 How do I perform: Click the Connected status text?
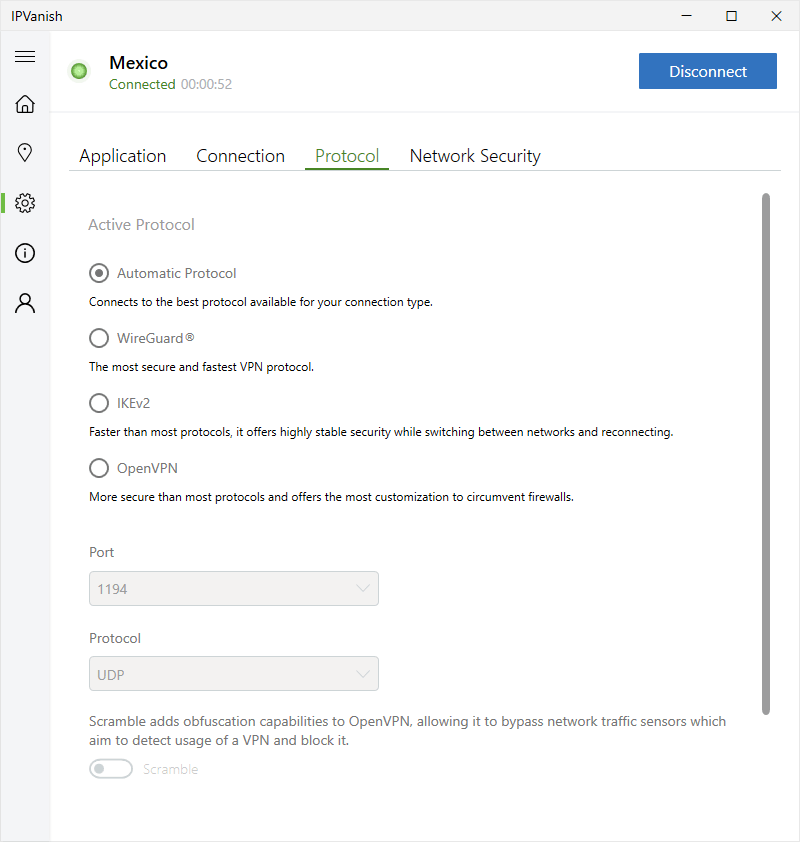coord(142,84)
